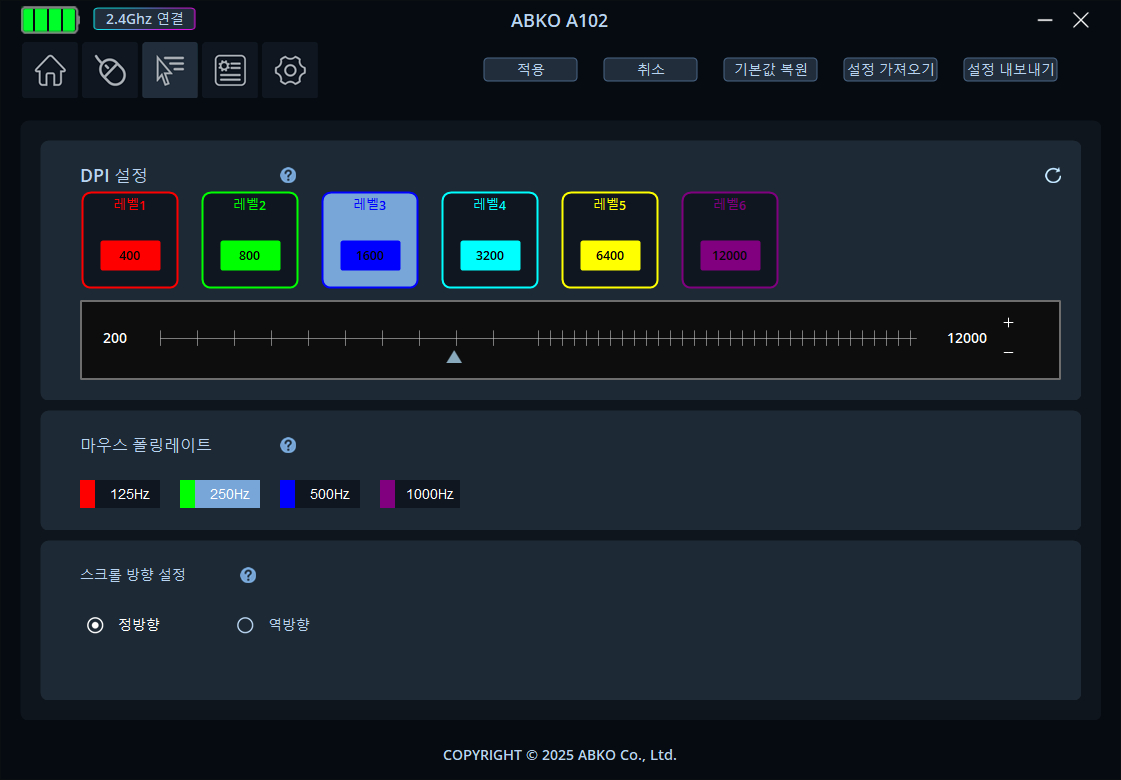Click the COPYRIGHT © 2025 ABKO footer text

coord(560,755)
